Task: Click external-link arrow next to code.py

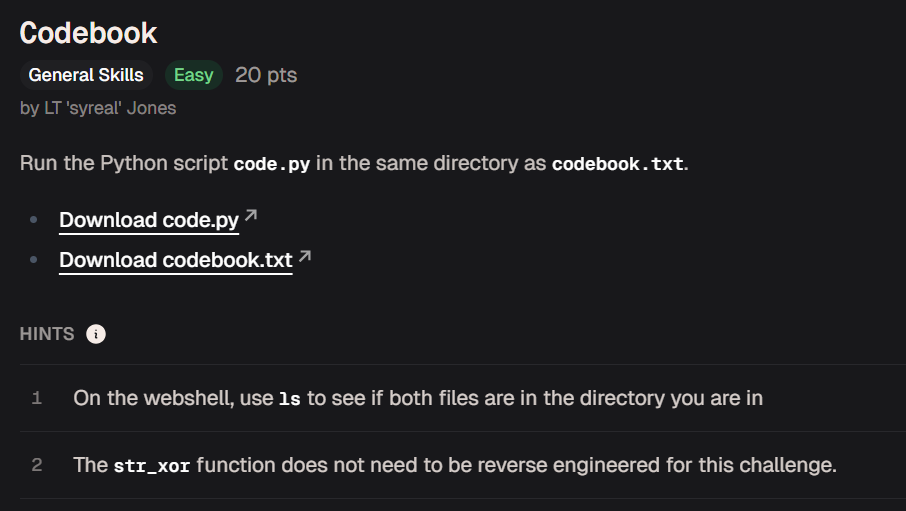Action: point(251,216)
